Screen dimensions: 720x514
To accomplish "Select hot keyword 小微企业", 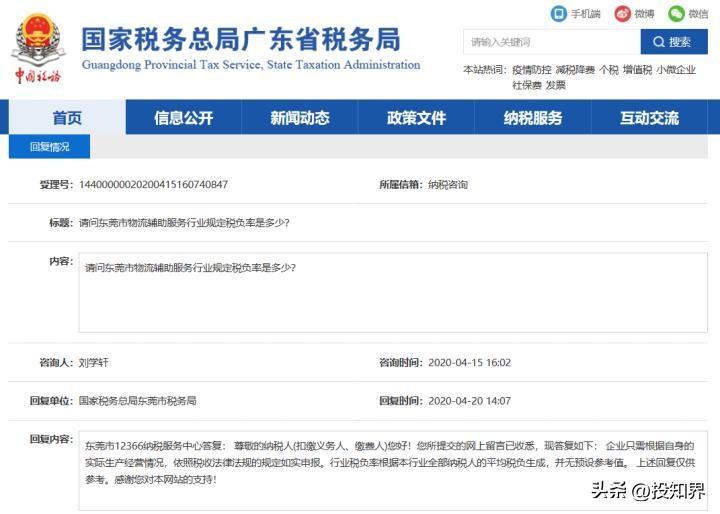I will (676, 70).
